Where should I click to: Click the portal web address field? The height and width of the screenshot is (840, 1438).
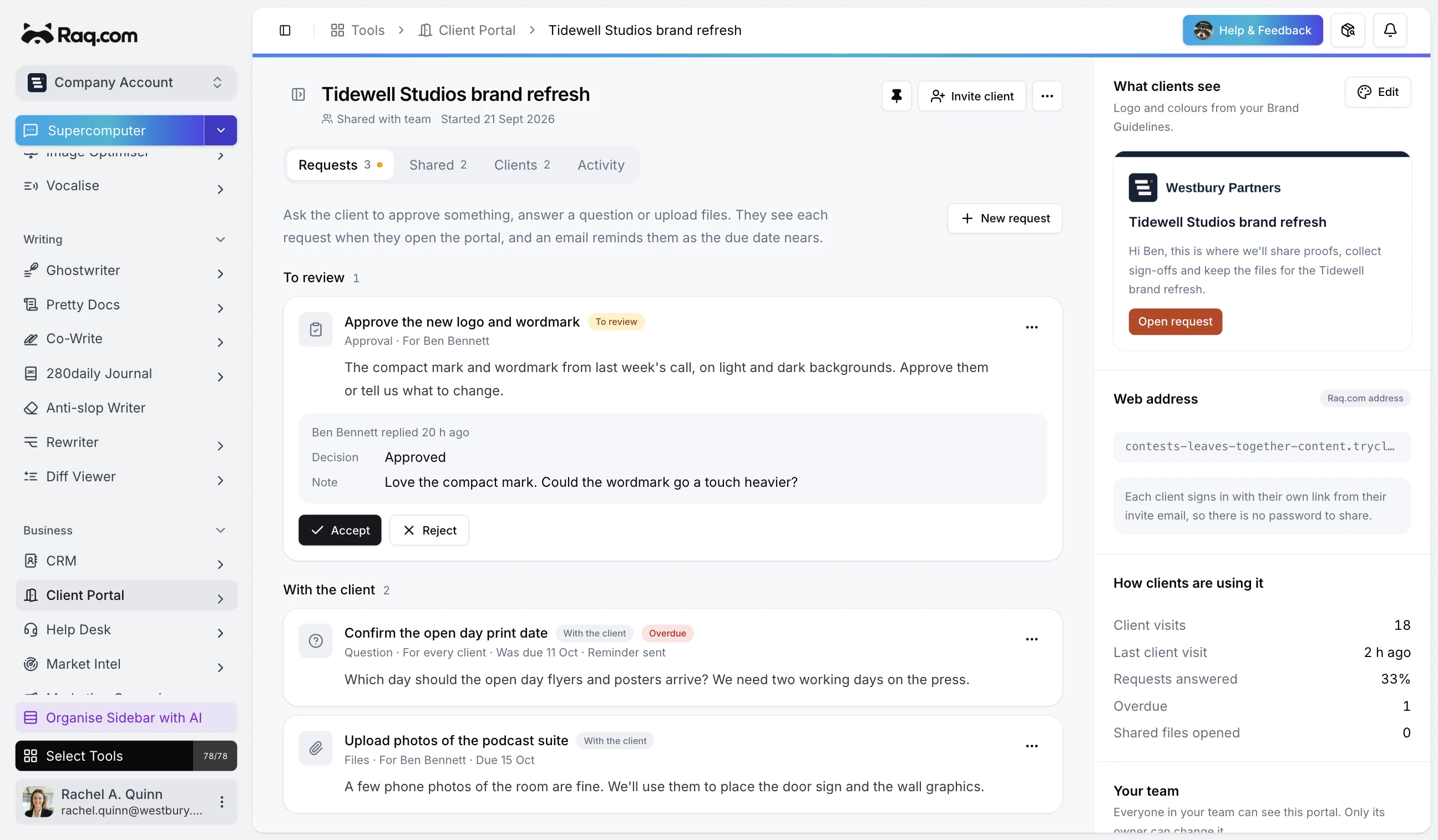1261,446
